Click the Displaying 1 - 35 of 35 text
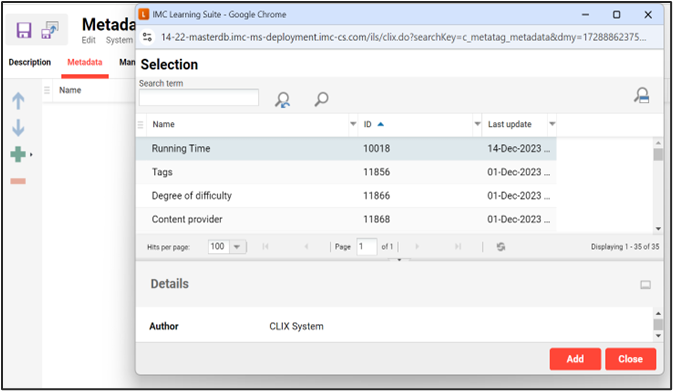 coord(625,247)
